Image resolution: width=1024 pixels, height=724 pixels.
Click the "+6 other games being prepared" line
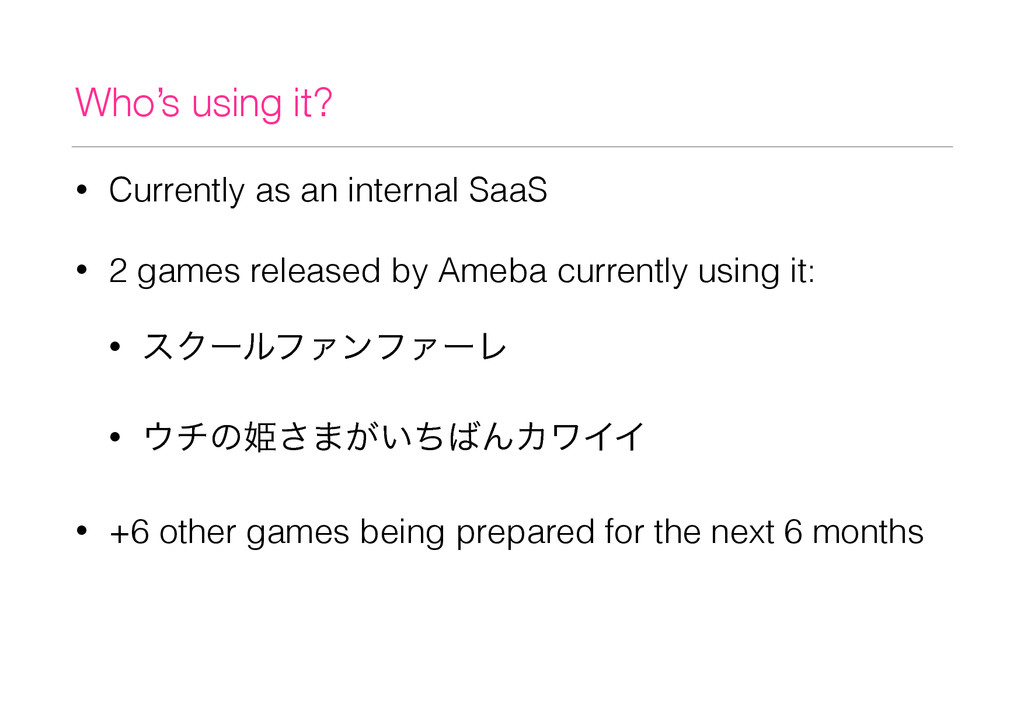516,532
